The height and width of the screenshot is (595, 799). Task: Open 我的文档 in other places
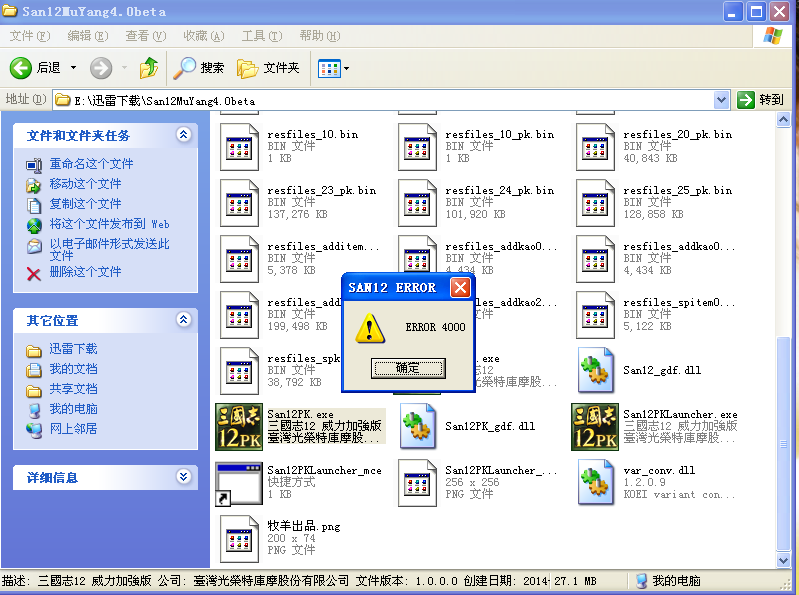point(73,369)
